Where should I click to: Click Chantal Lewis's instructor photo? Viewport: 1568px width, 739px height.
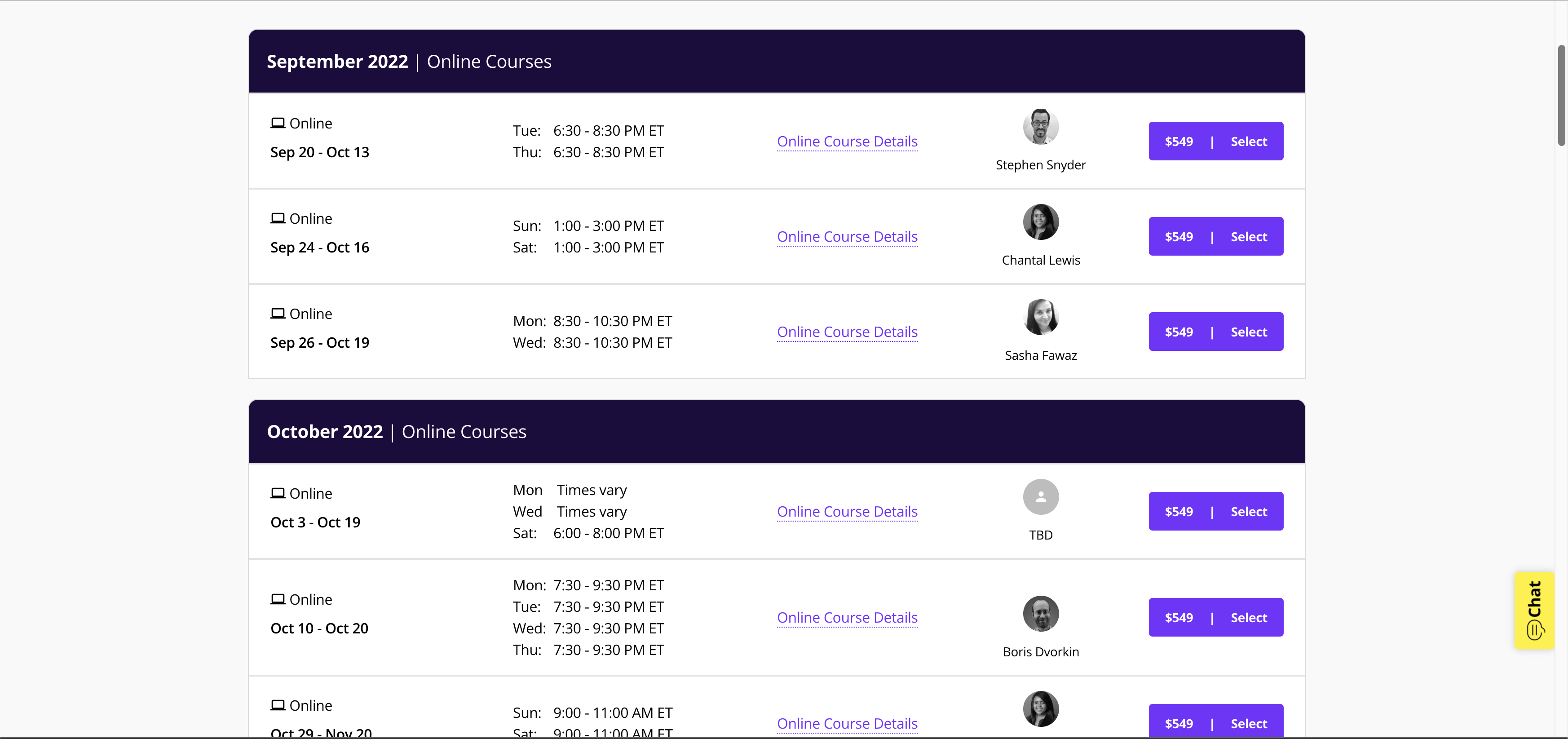(x=1040, y=221)
